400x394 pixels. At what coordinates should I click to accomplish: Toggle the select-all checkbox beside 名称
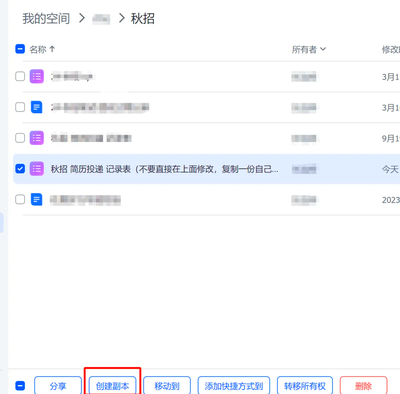[x=20, y=49]
